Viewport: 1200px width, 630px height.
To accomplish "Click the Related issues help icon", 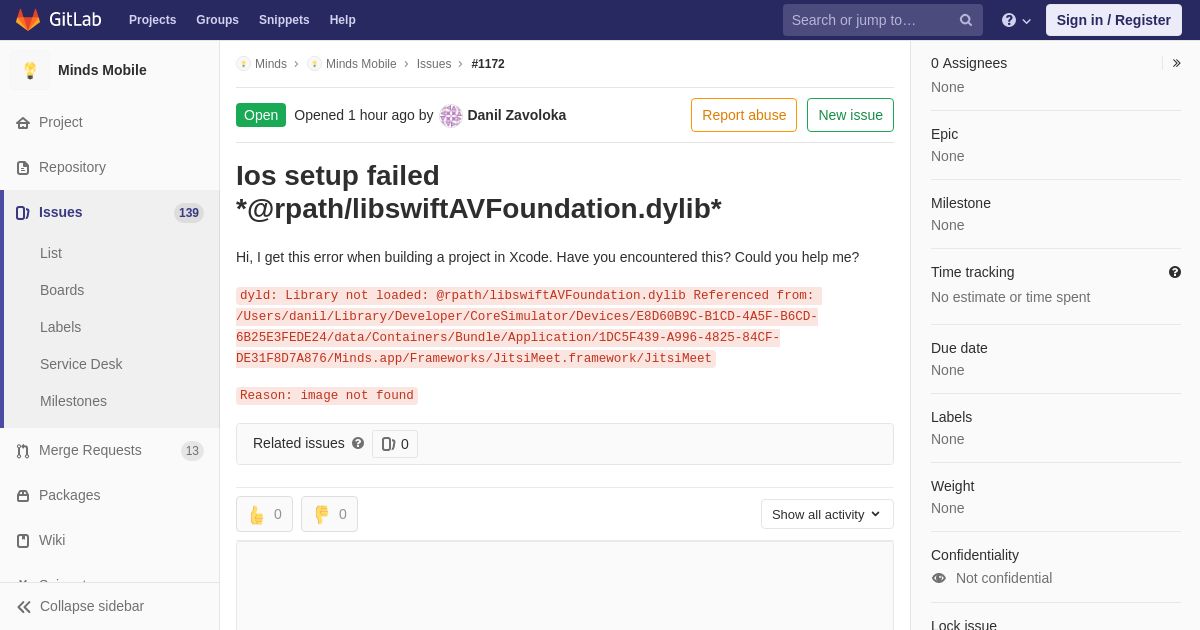I will [x=358, y=443].
